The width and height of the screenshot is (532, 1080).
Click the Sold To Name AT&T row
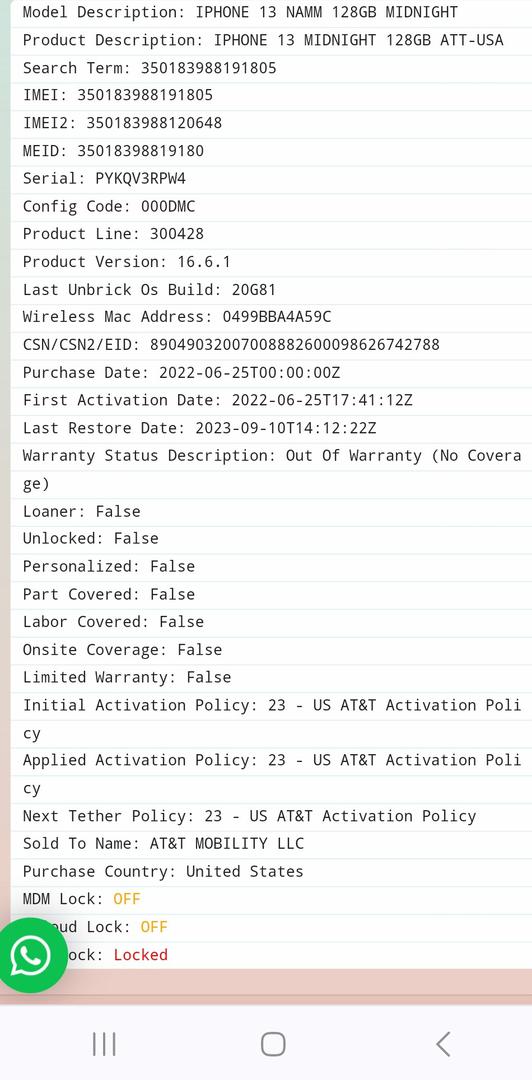pos(272,844)
